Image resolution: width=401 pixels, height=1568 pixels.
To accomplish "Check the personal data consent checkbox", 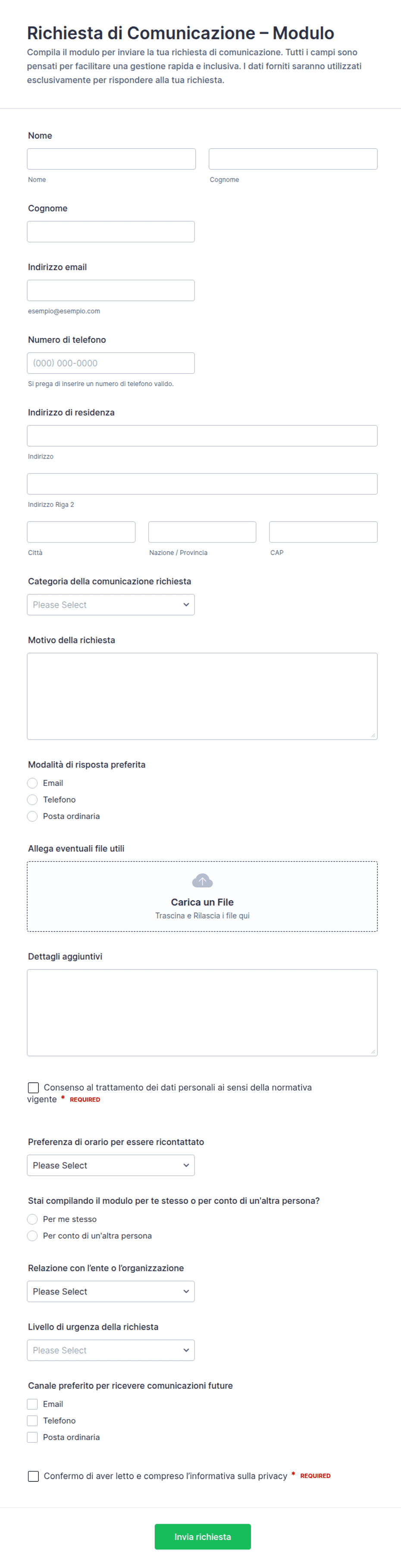I will click(34, 1087).
